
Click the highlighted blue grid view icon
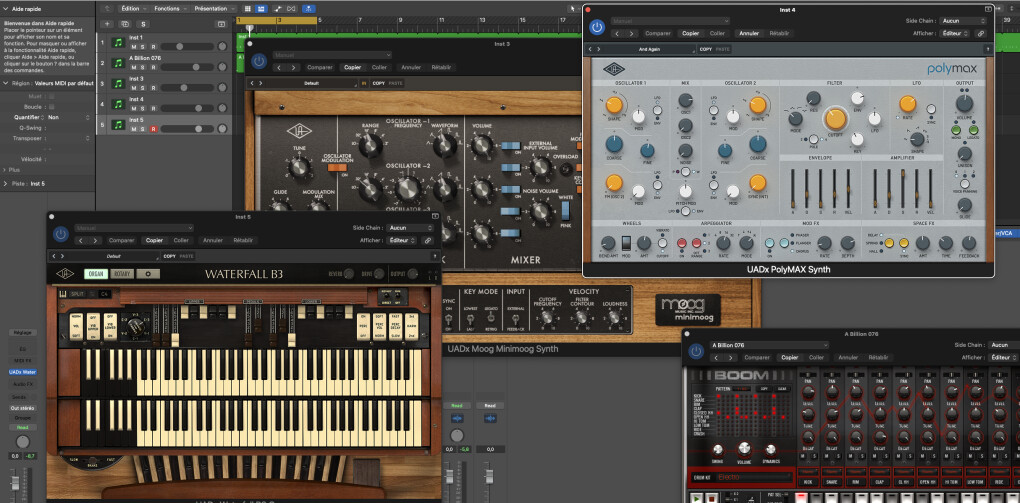pos(261,8)
